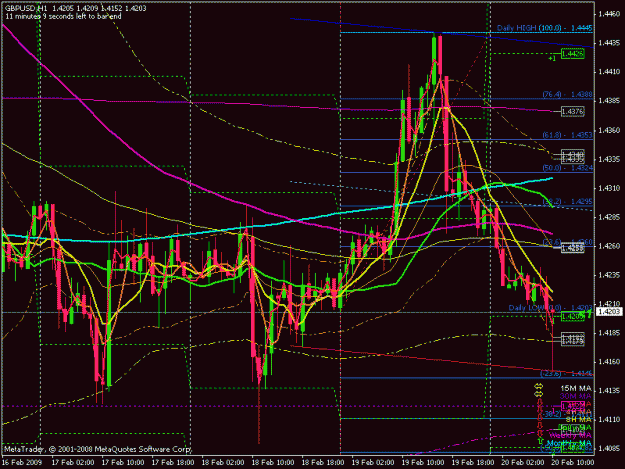This screenshot has height=469, width=625.
Task: Click the '19 Feb 02:00' time axis label
Action: click(373, 462)
